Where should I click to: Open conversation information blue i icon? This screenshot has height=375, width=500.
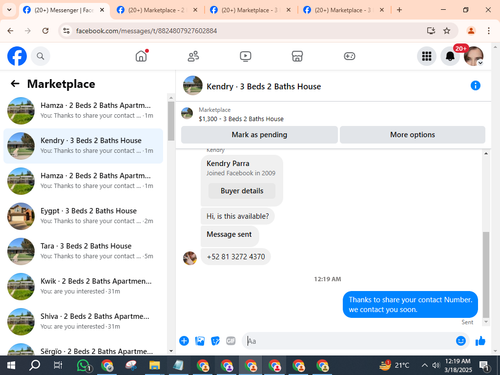click(x=475, y=86)
